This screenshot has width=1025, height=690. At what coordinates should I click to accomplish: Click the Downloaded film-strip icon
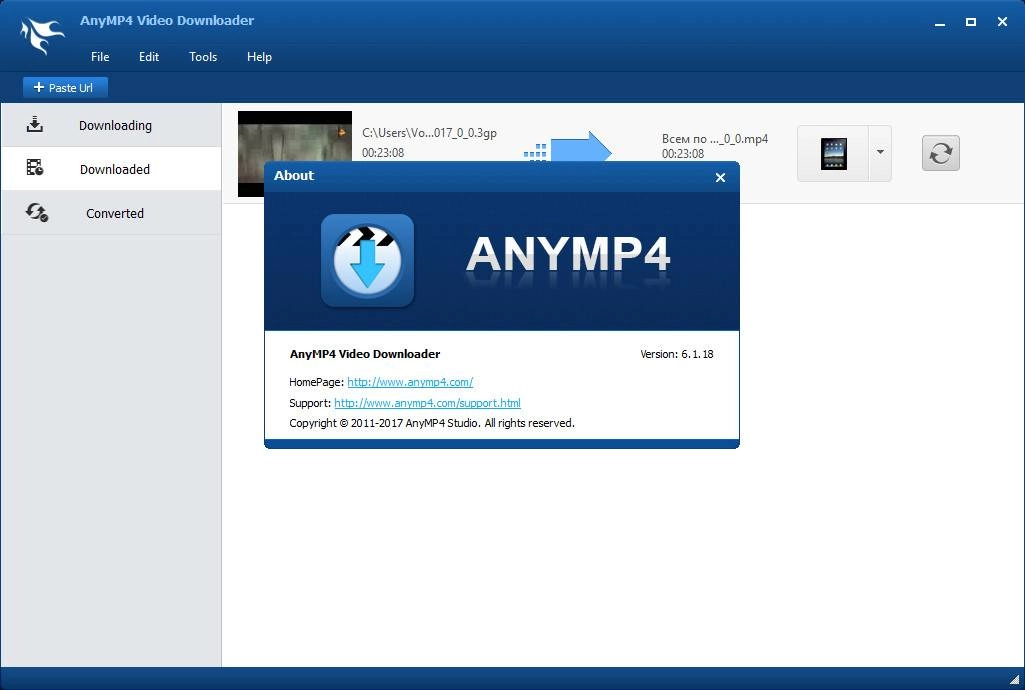pos(35,167)
